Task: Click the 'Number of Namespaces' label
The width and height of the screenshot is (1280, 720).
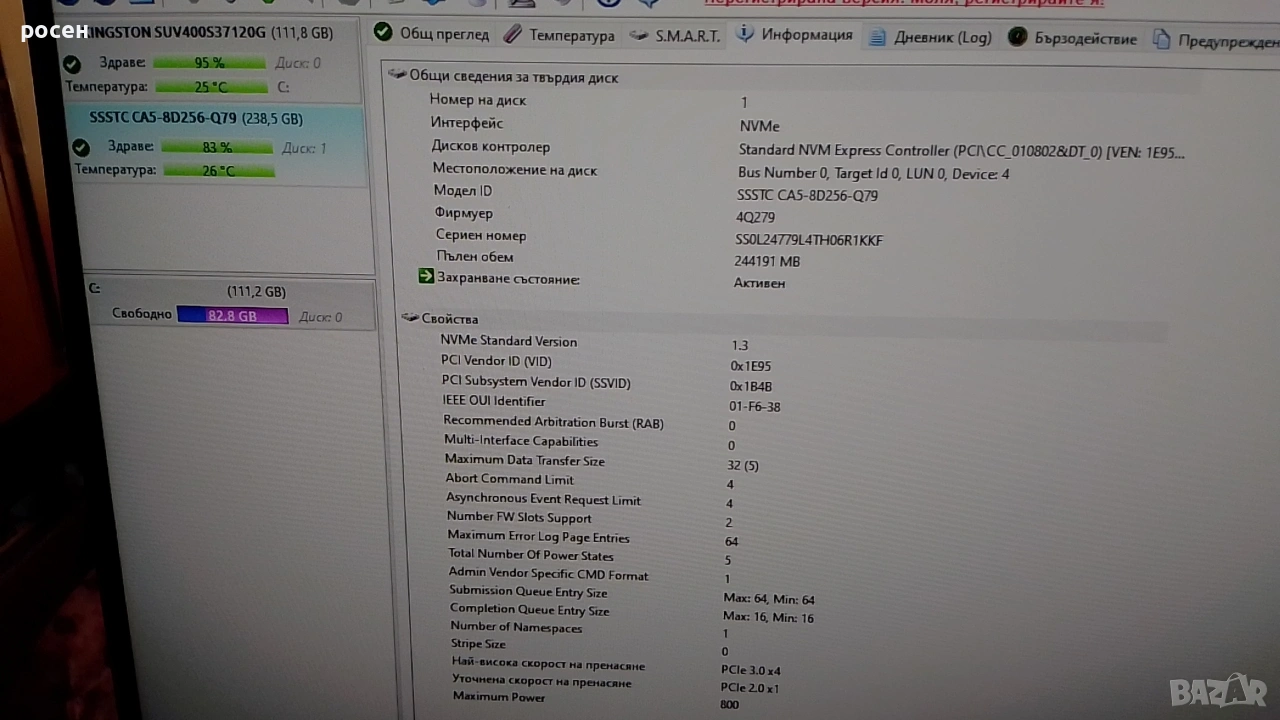Action: pos(516,627)
